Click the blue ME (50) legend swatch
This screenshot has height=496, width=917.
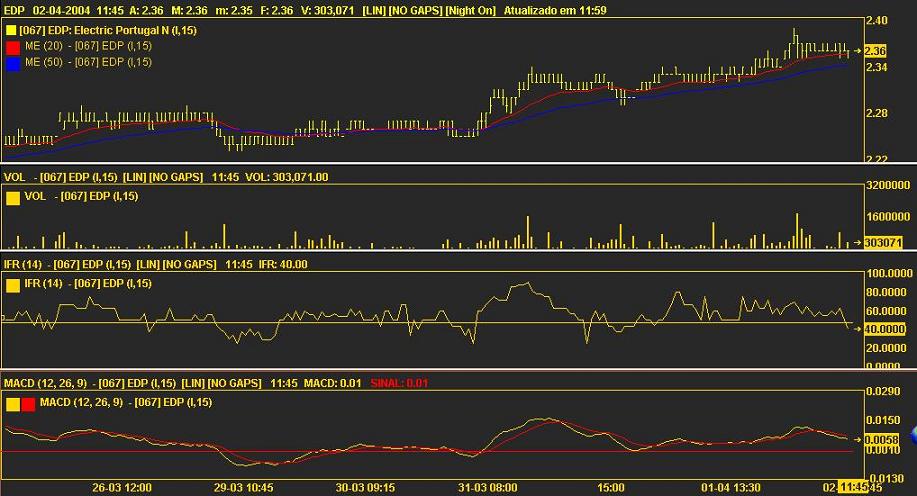pos(13,64)
